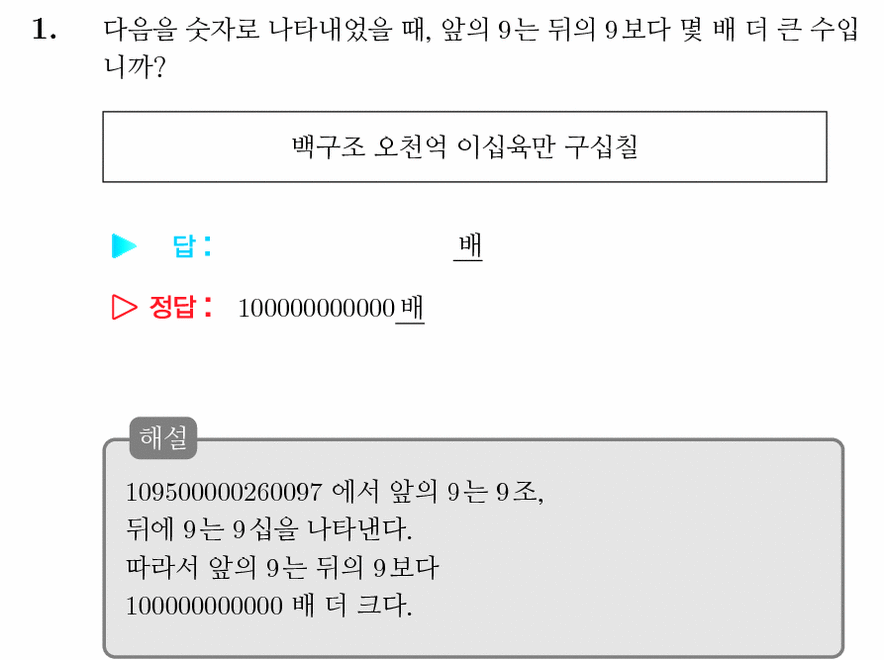Click question number 1.
Image resolution: width=884 pixels, height=660 pixels.
[x=44, y=30]
